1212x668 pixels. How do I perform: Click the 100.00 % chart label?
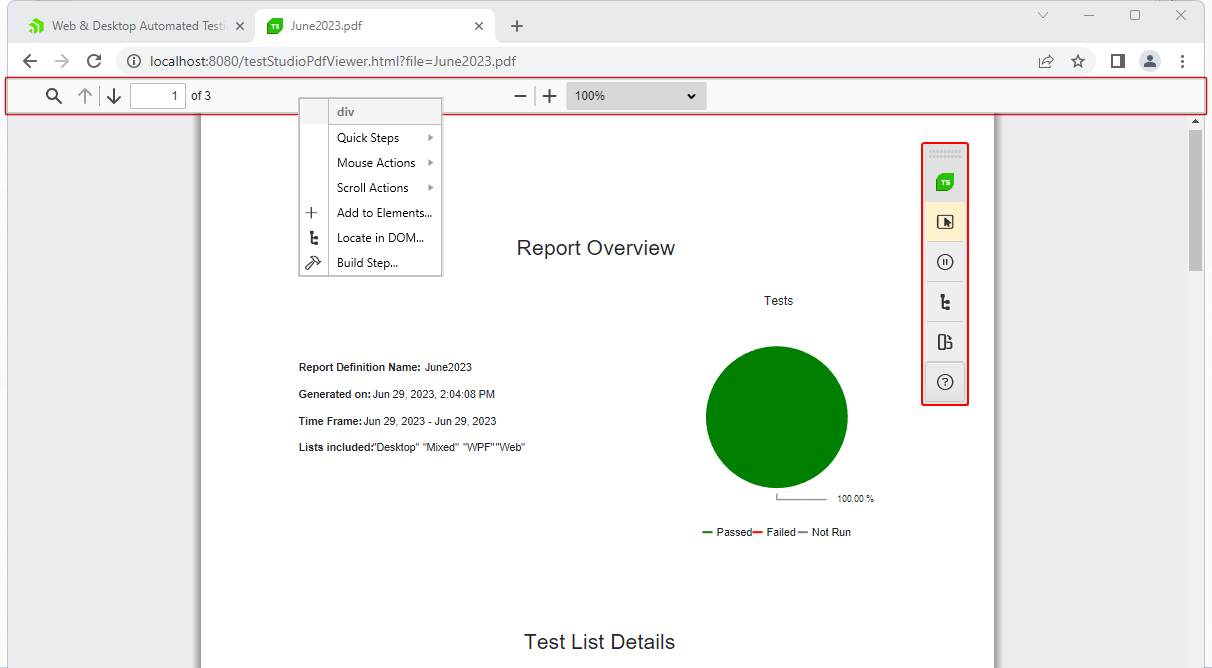click(856, 498)
